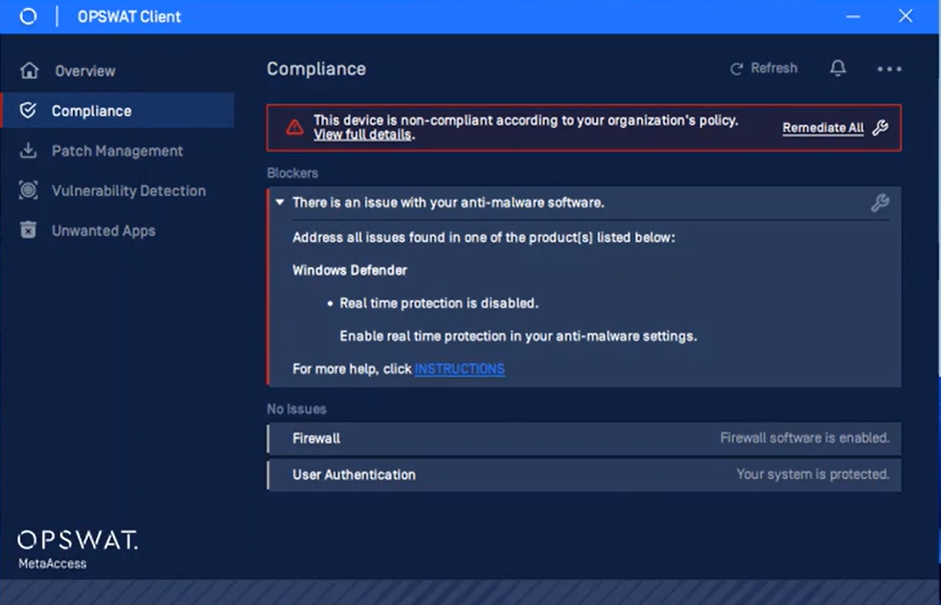Click 'This device is non-compliant' warning text
Screen dimensions: 941x605
[526, 120]
